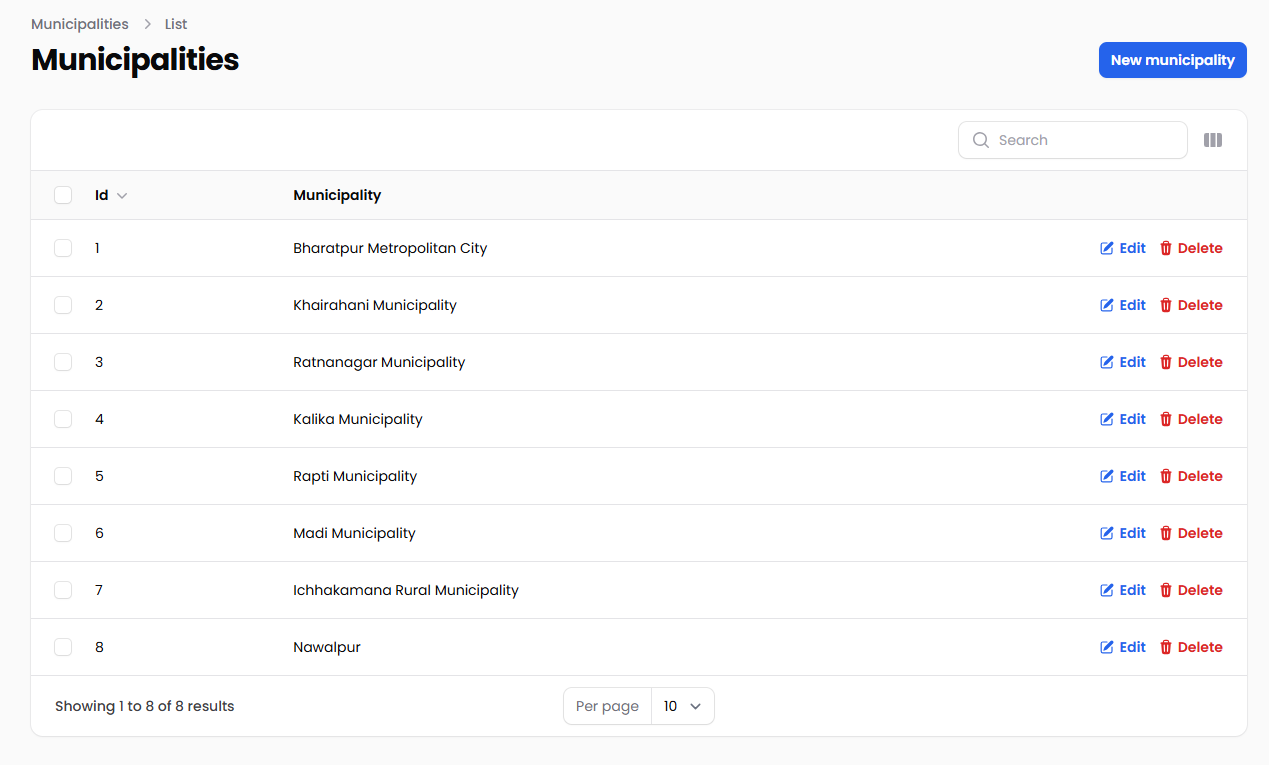This screenshot has height=765, width=1269.
Task: Click the Municipality column header
Action: [337, 196]
